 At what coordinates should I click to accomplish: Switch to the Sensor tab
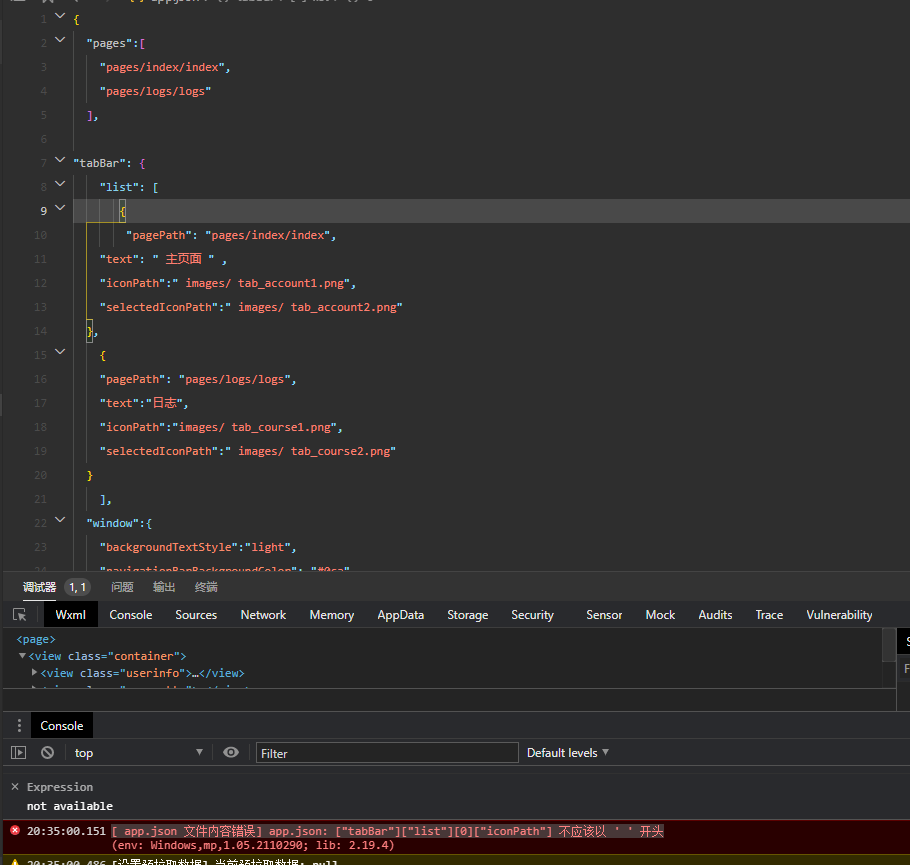pyautogui.click(x=604, y=615)
